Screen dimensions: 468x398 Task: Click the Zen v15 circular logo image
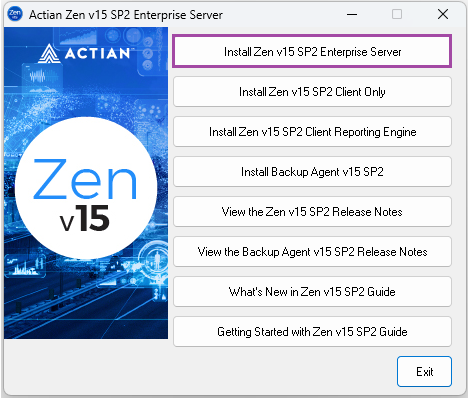86,188
